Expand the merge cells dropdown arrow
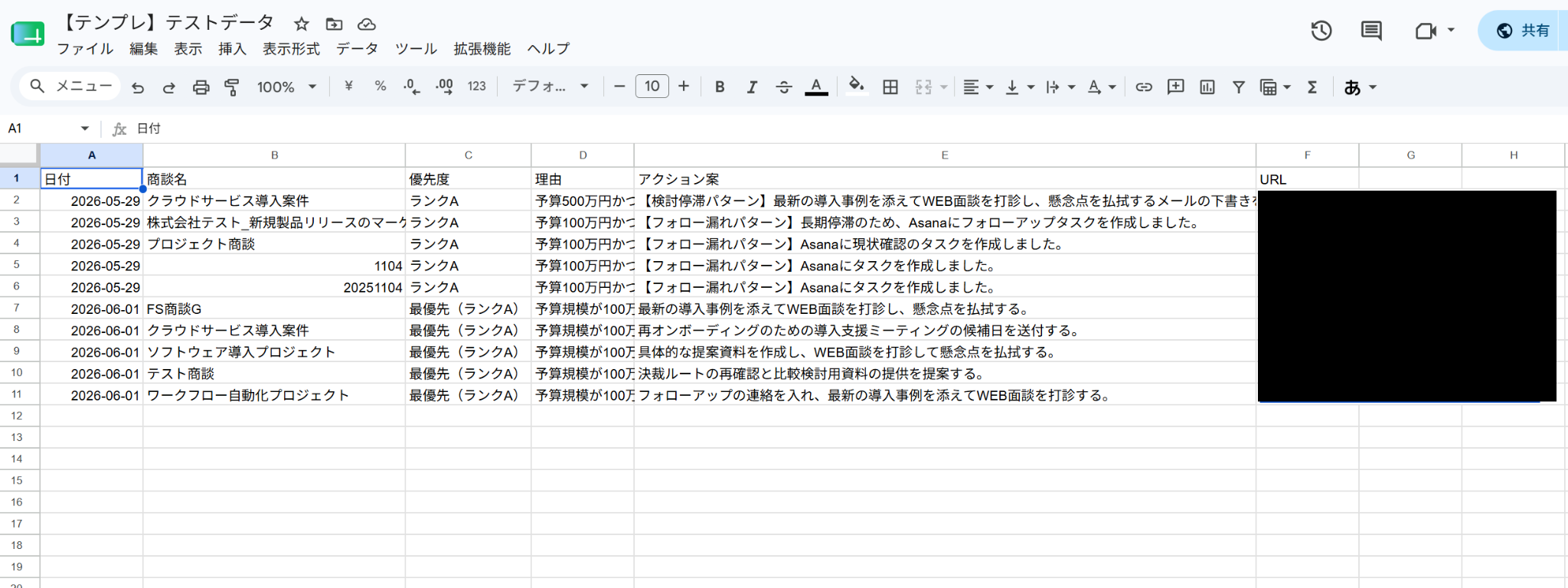1568x588 pixels. pyautogui.click(x=944, y=87)
